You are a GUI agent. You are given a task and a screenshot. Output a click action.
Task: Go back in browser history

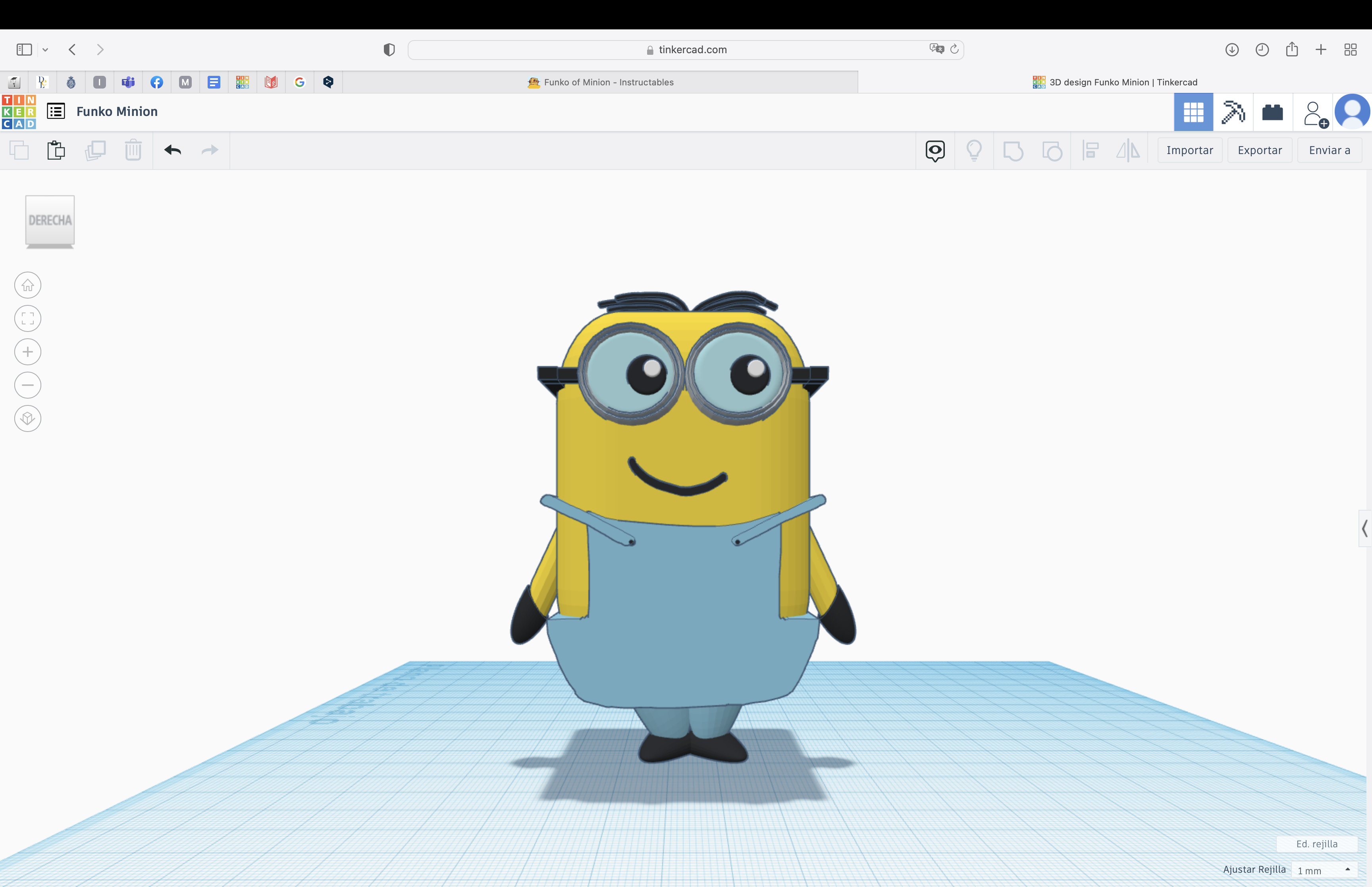click(x=73, y=50)
